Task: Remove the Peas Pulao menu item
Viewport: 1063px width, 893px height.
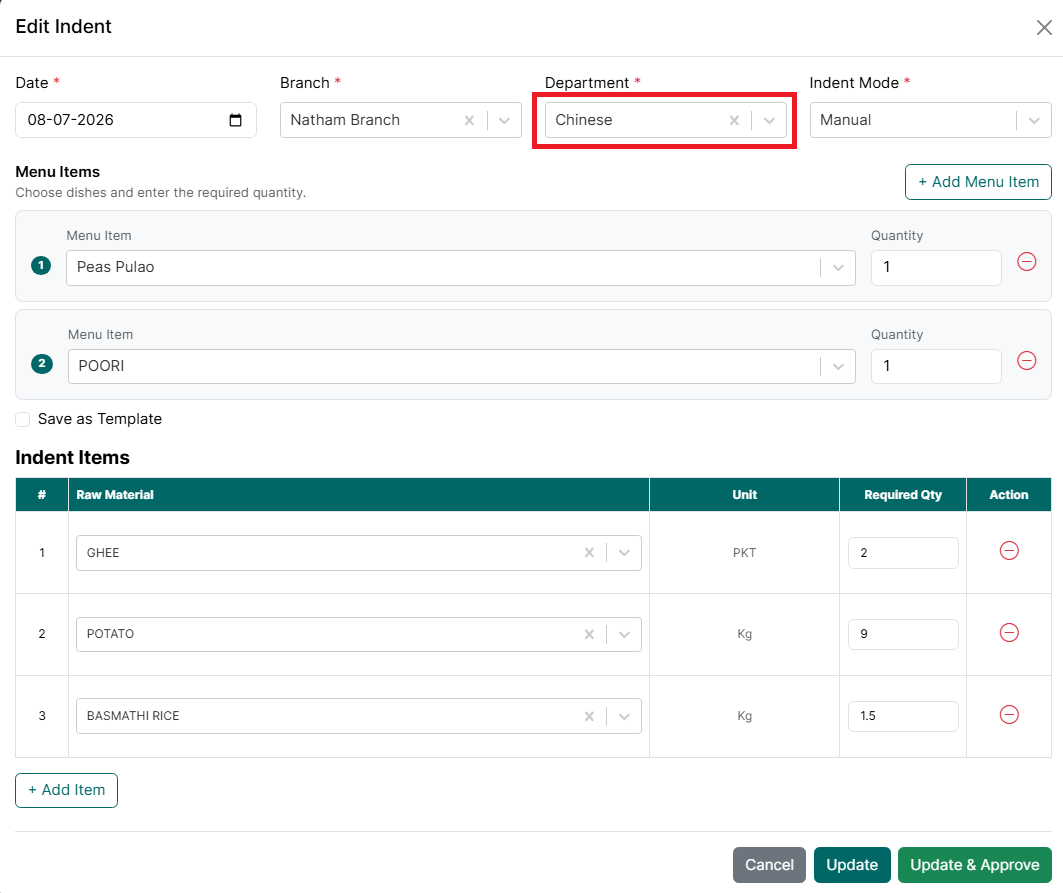Action: (x=1026, y=262)
